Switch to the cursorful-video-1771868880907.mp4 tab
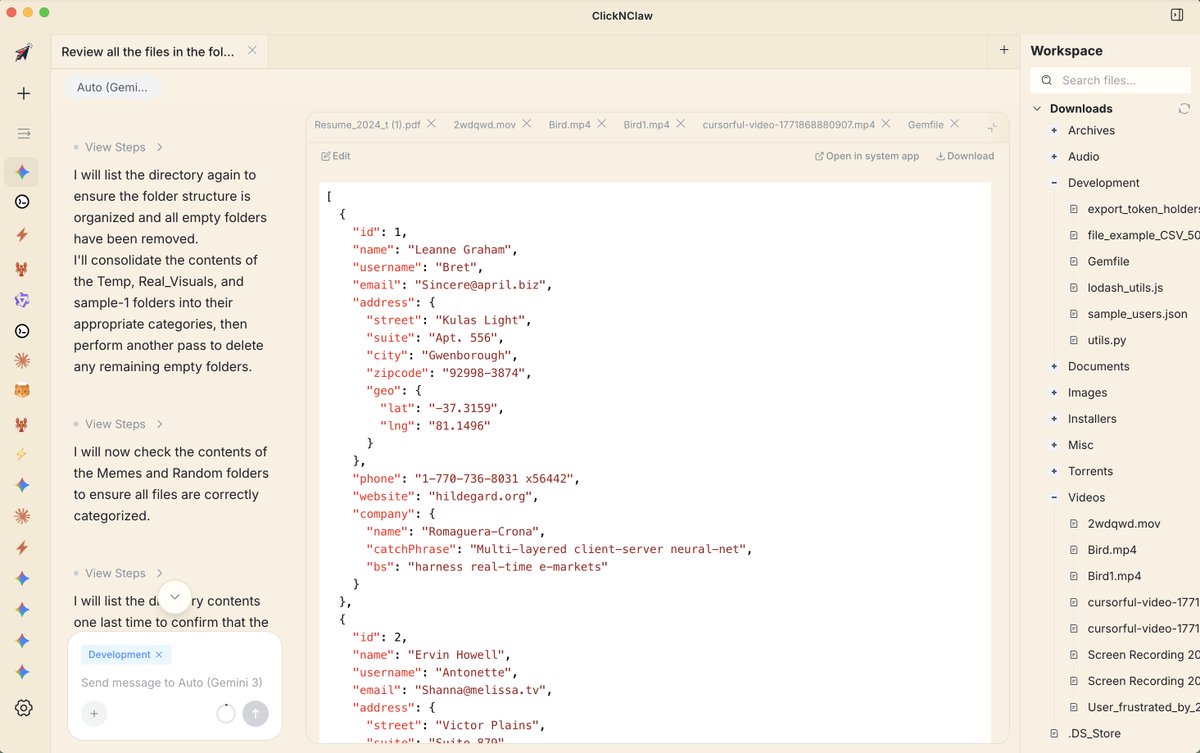 click(x=788, y=125)
